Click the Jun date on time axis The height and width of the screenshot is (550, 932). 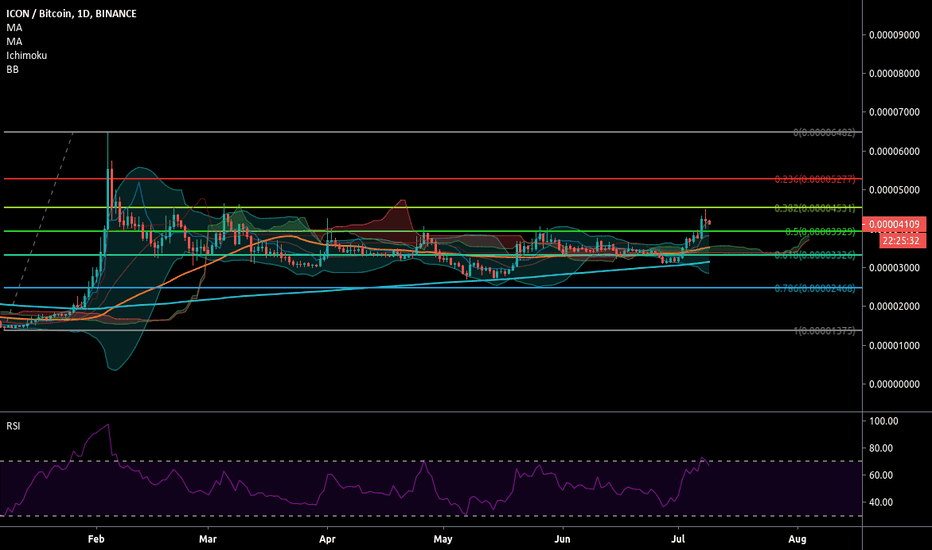(x=562, y=539)
